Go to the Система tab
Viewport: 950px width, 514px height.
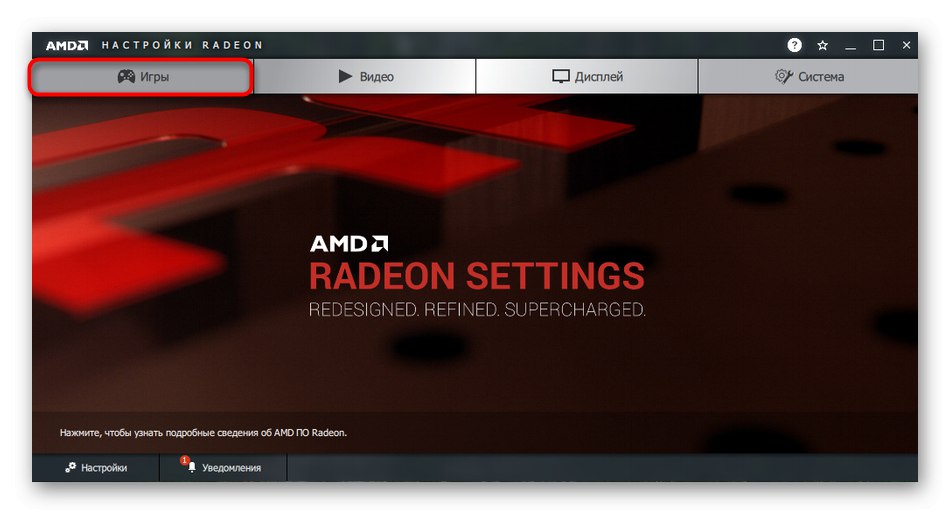point(809,76)
